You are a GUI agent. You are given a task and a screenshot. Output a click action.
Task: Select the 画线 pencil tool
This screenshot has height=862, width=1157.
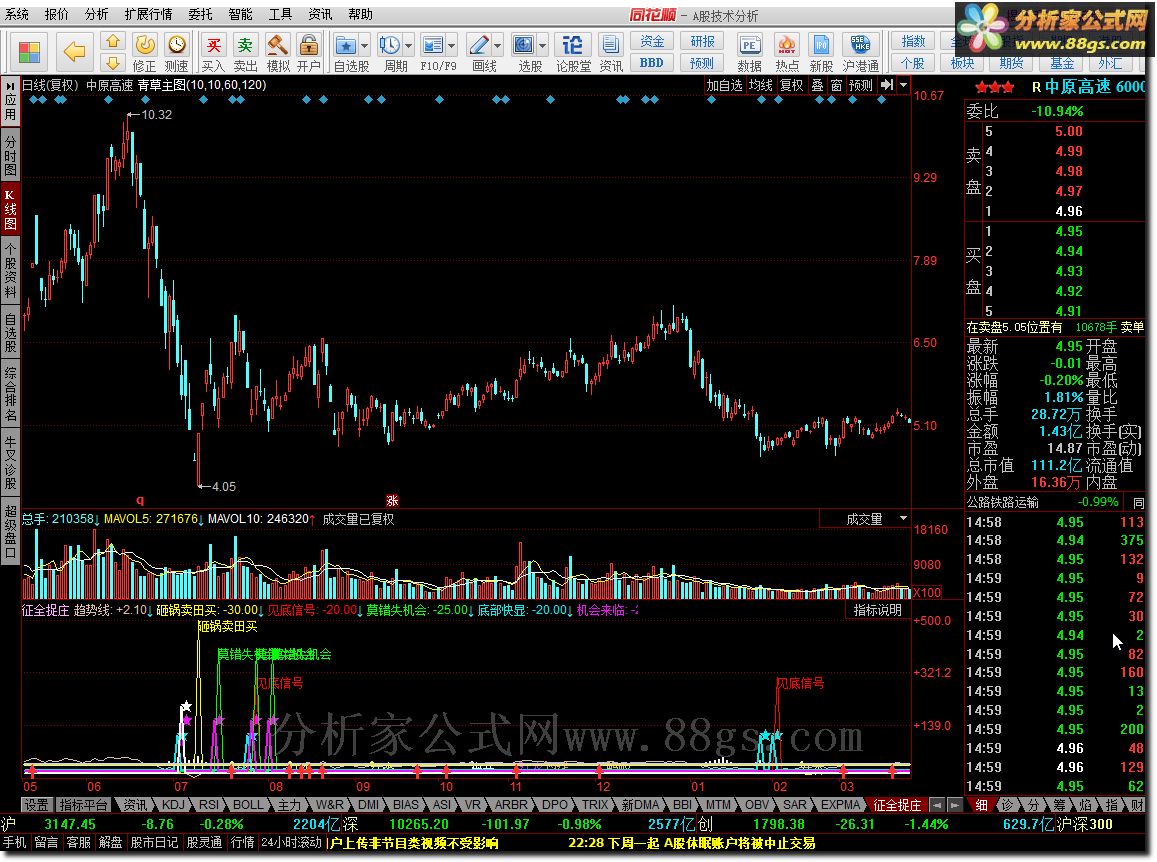pyautogui.click(x=479, y=46)
